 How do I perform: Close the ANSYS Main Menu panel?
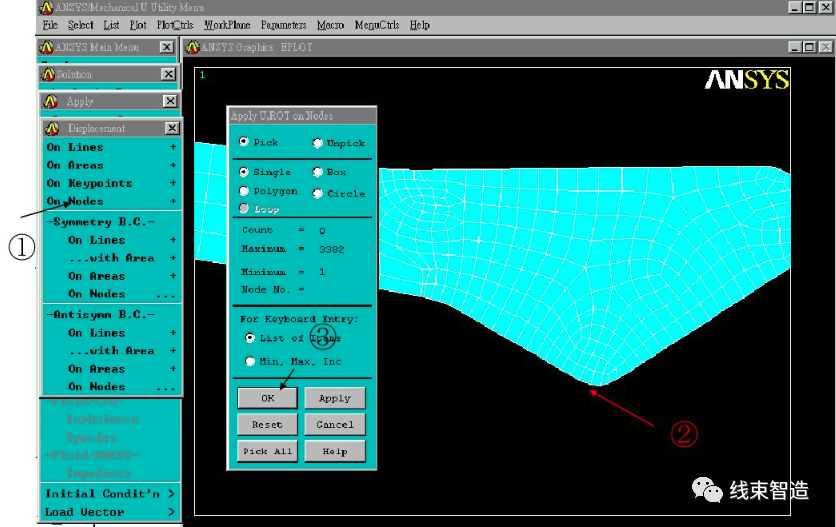coord(166,47)
